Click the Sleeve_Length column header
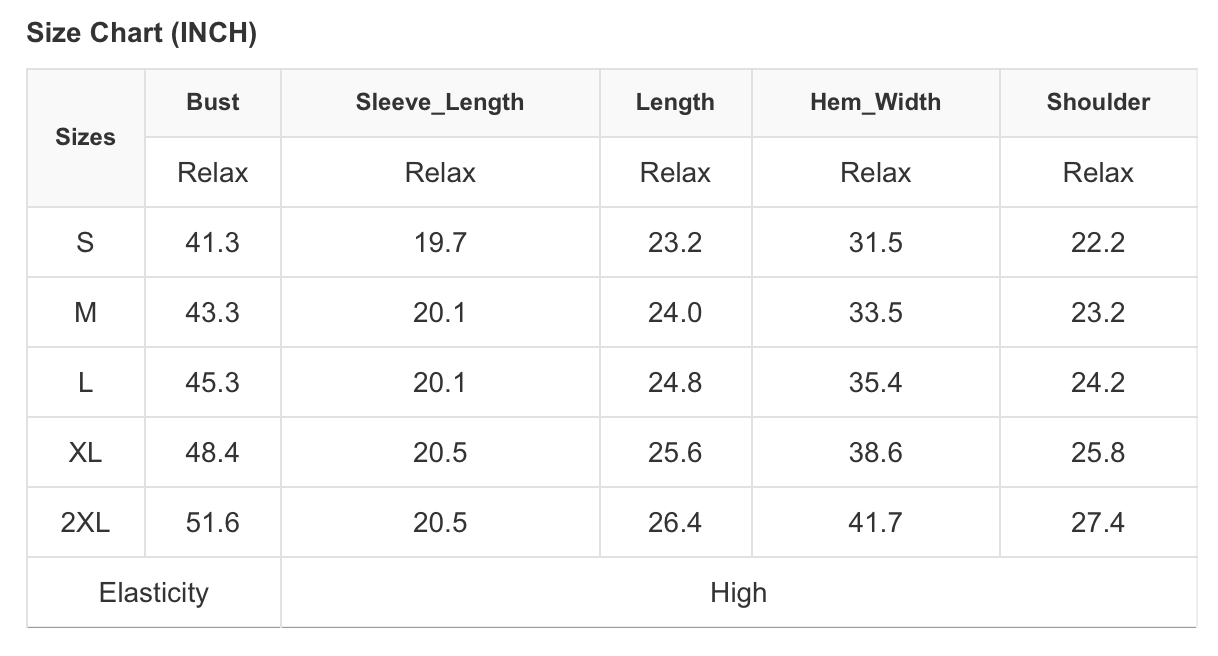The image size is (1218, 656). tap(439, 102)
